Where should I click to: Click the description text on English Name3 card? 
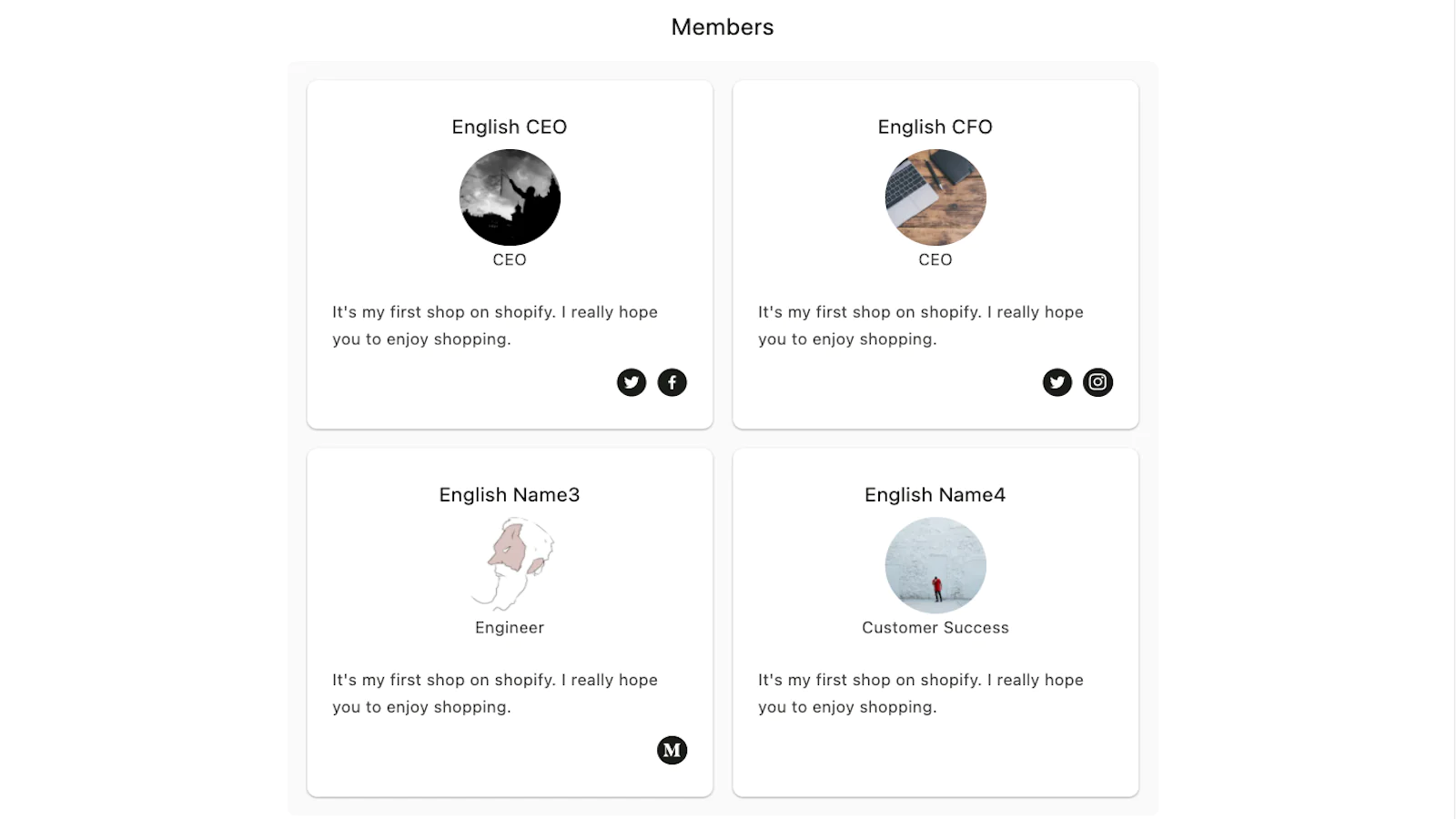tap(495, 693)
